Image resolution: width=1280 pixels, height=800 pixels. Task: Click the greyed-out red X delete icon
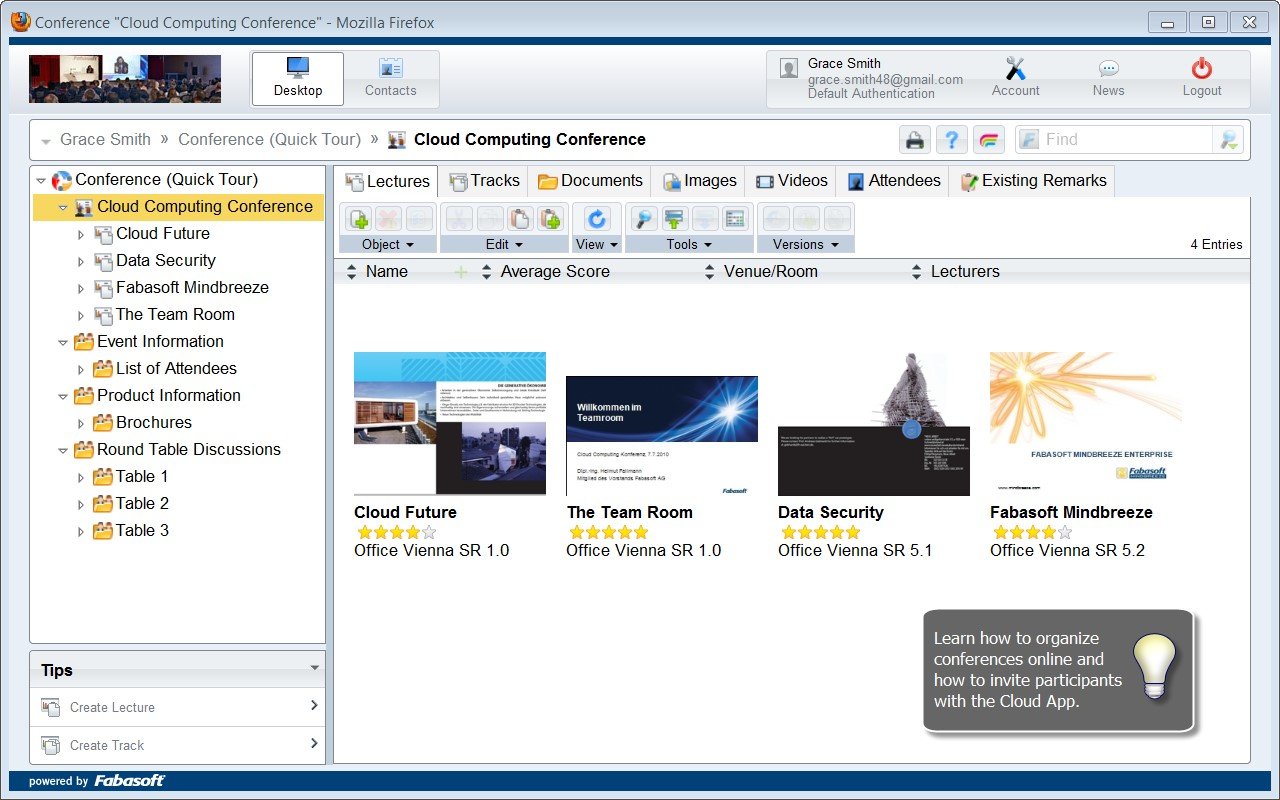coord(388,218)
